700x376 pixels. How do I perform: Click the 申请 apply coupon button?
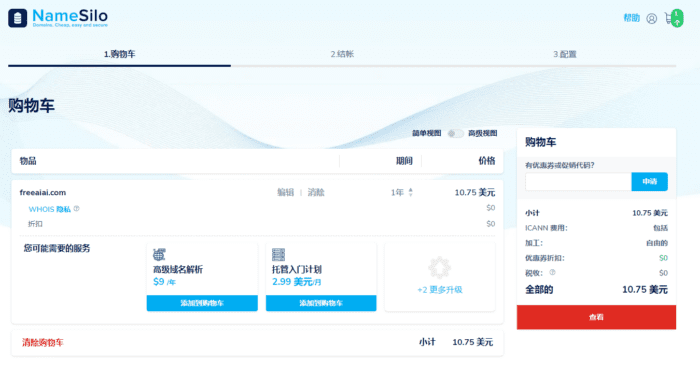pyautogui.click(x=650, y=182)
